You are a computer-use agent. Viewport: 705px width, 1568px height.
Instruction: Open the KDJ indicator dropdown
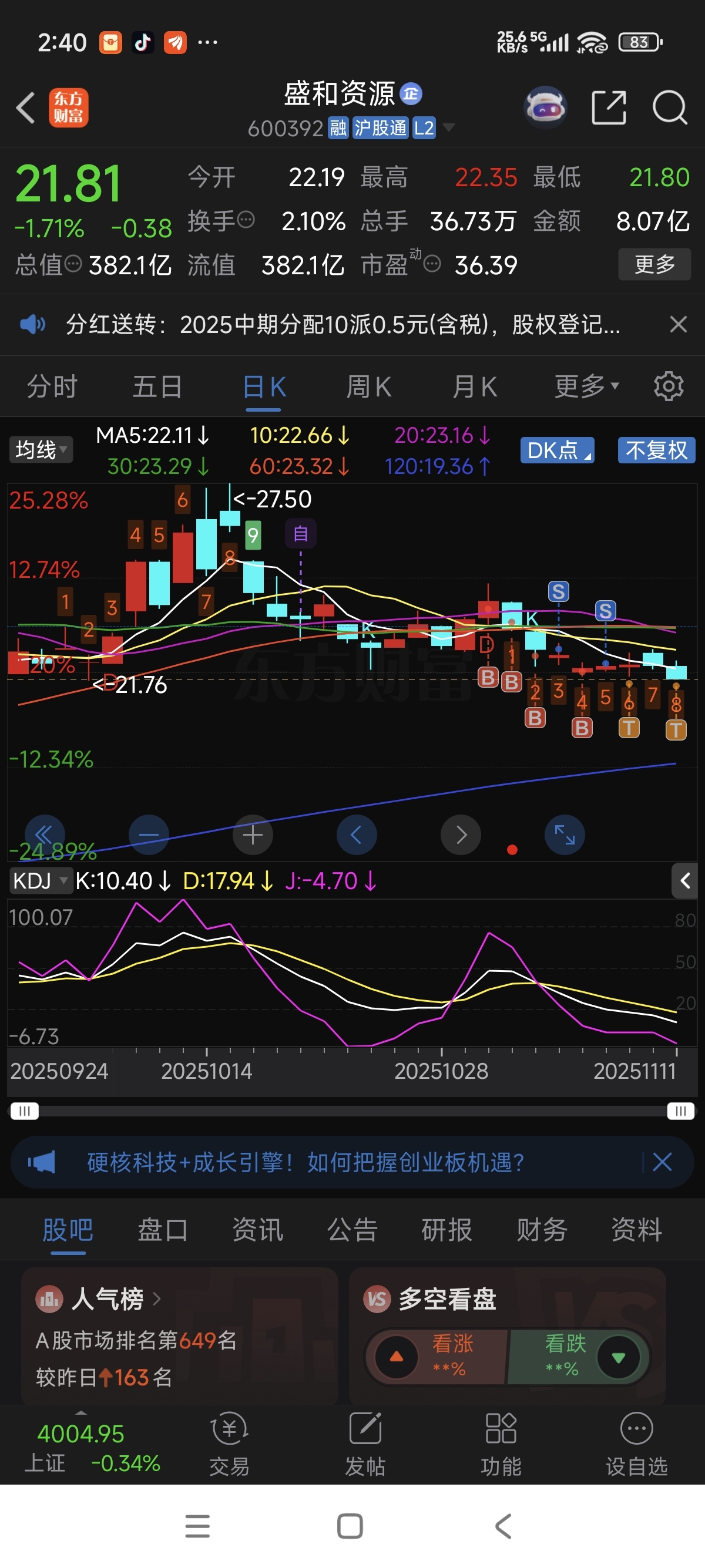click(x=40, y=880)
